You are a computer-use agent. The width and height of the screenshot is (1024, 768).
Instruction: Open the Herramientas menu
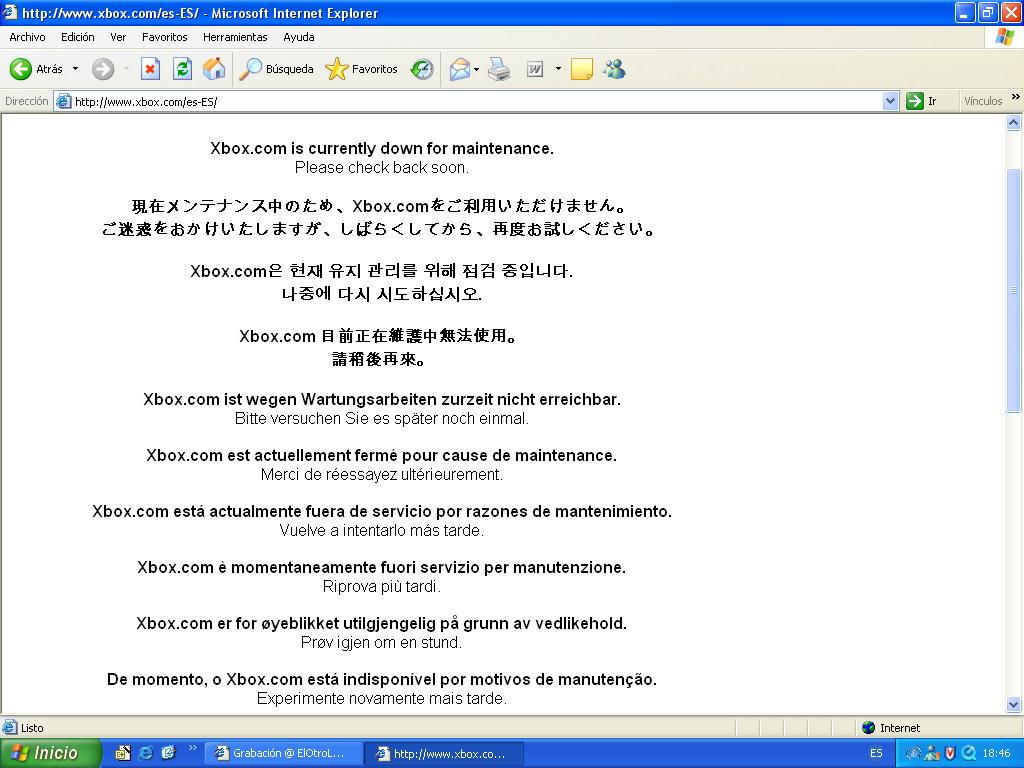coord(235,37)
